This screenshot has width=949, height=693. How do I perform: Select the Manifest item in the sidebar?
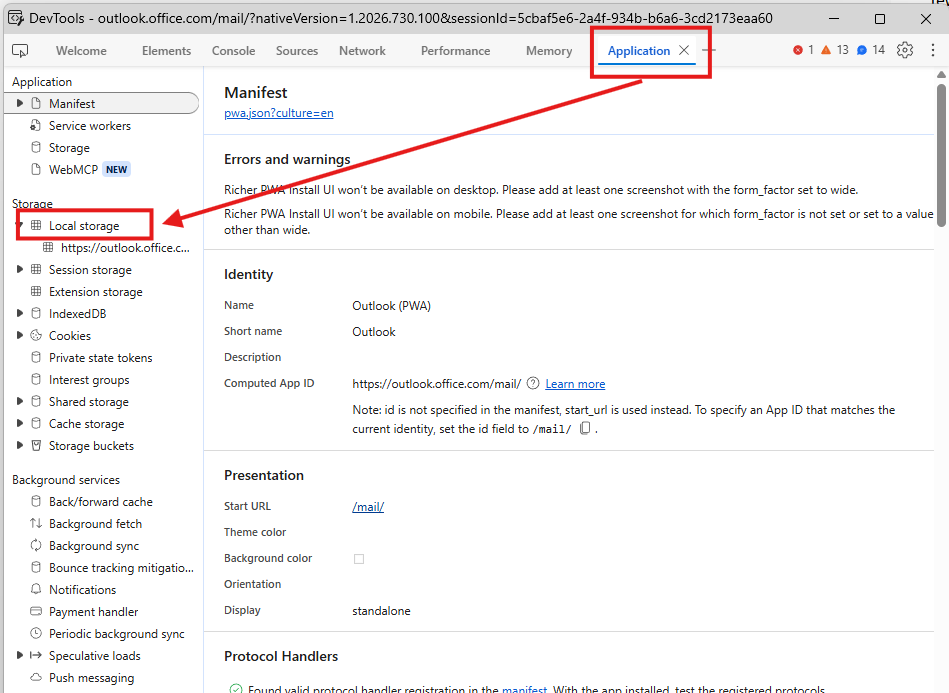102,103
